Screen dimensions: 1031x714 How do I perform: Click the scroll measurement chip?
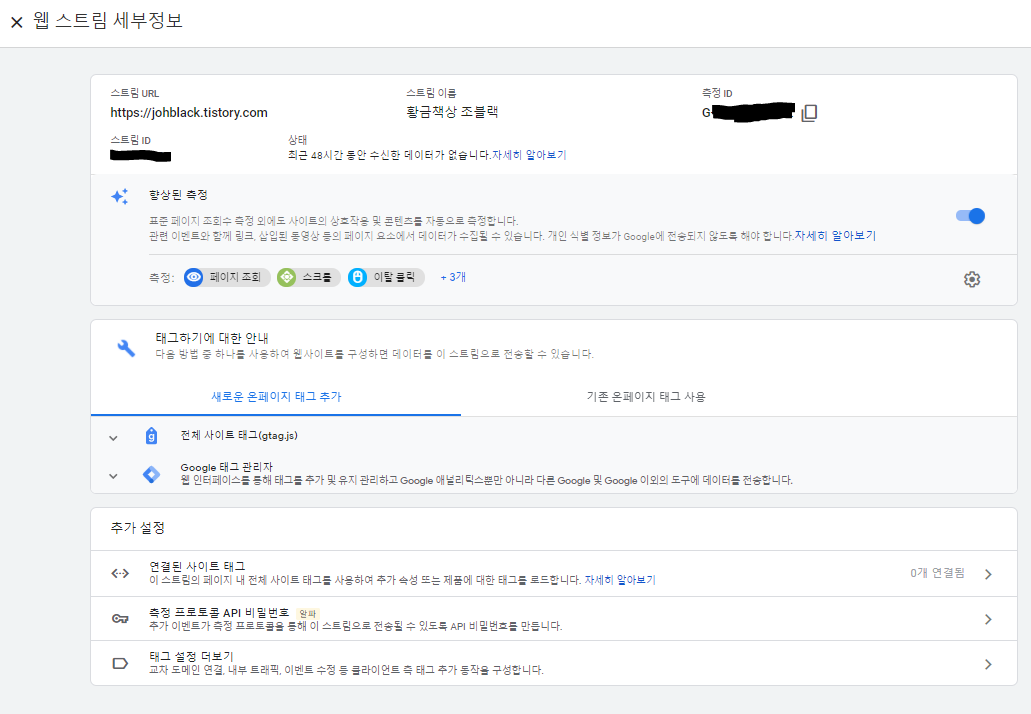(308, 277)
